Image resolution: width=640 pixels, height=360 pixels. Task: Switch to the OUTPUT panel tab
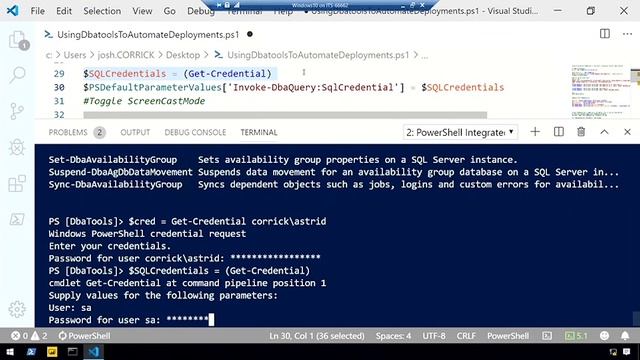coord(135,132)
